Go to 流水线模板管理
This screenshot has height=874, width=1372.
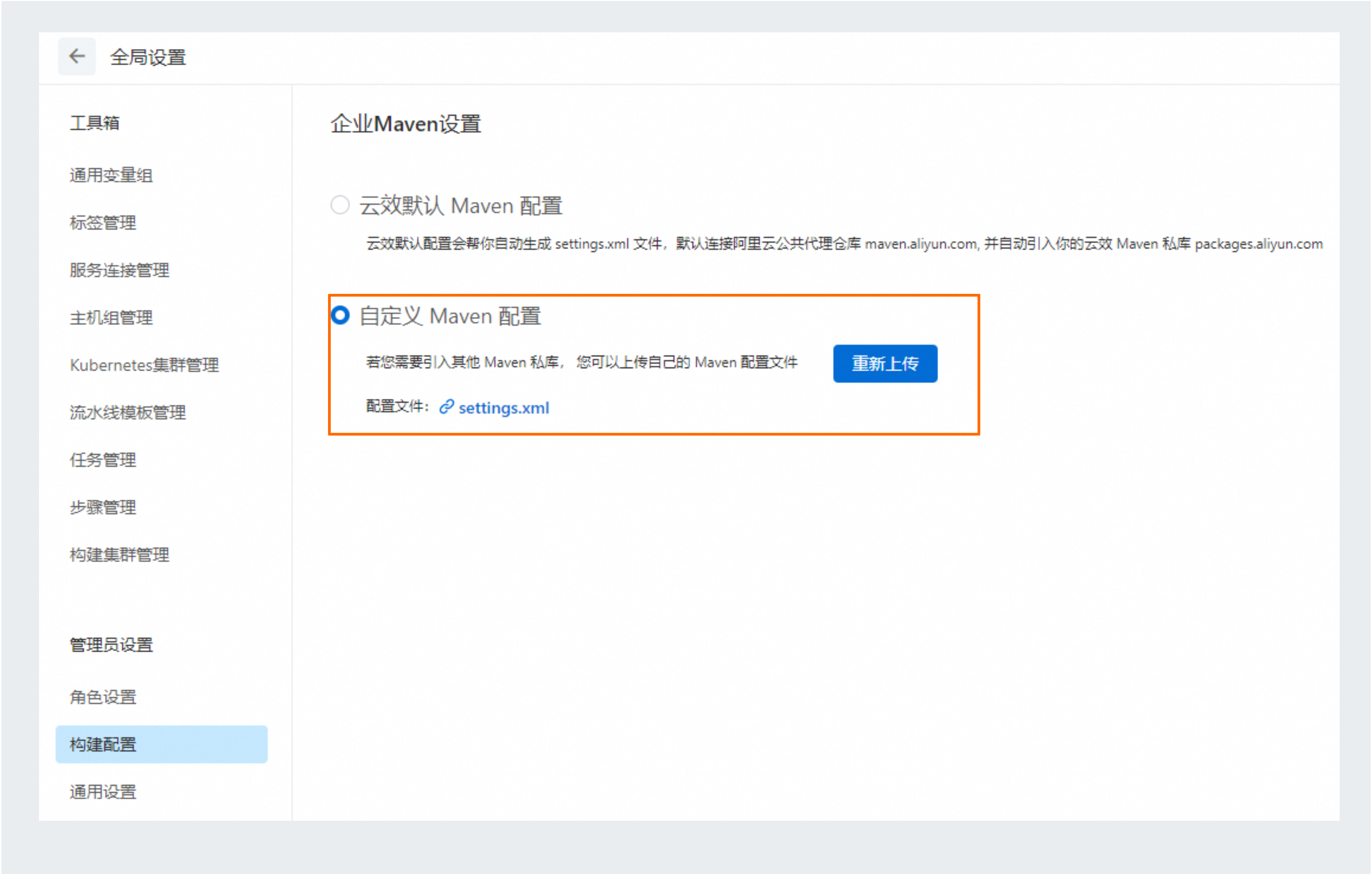point(128,412)
